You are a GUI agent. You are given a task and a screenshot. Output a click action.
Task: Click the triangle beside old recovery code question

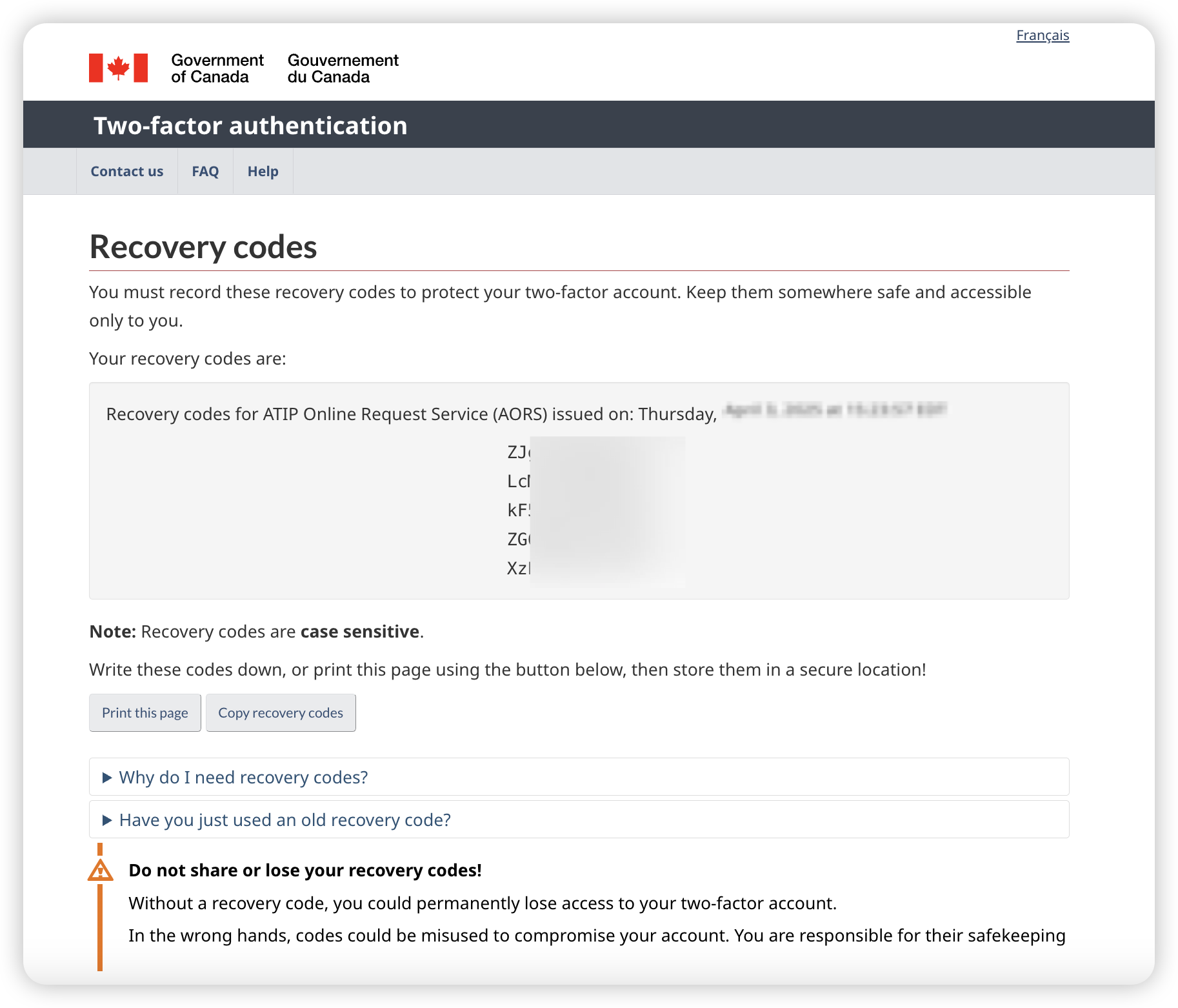(107, 820)
